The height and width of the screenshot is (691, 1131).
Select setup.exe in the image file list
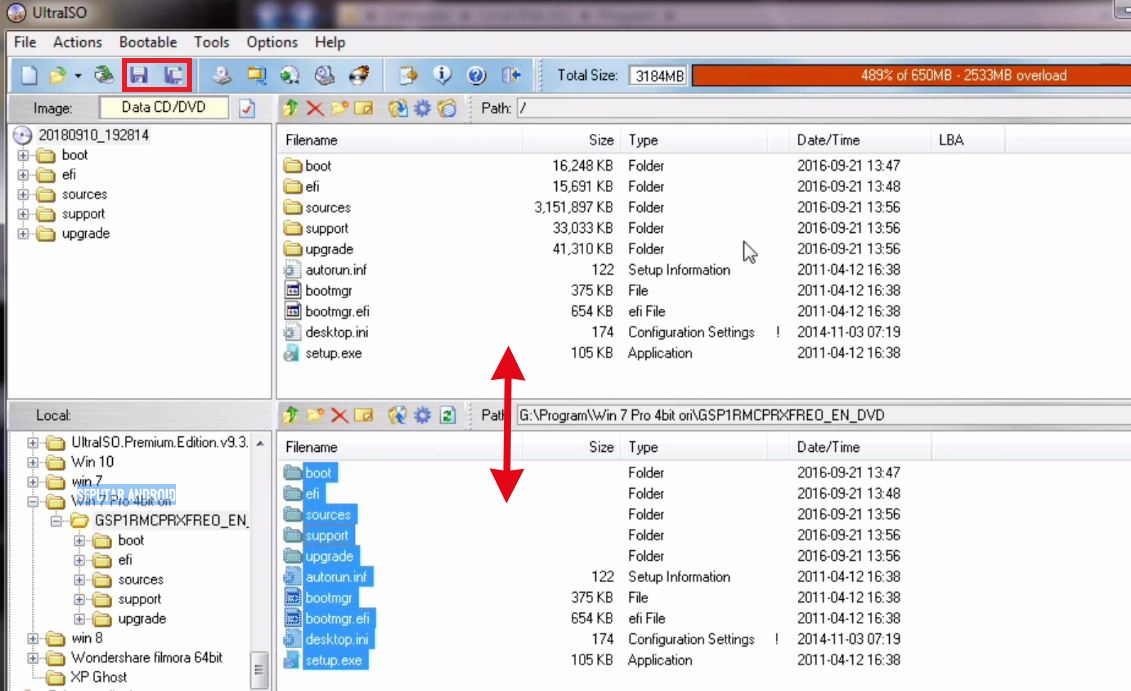(x=333, y=353)
